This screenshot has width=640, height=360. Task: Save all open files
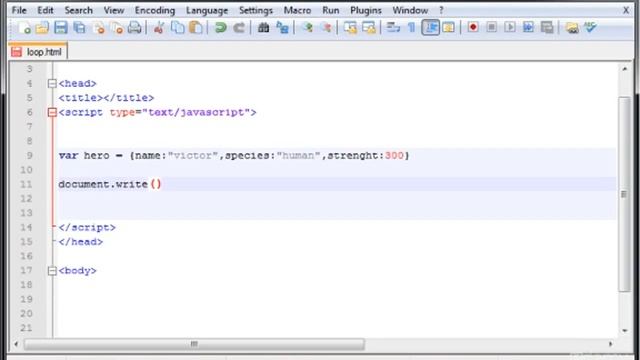(80, 27)
